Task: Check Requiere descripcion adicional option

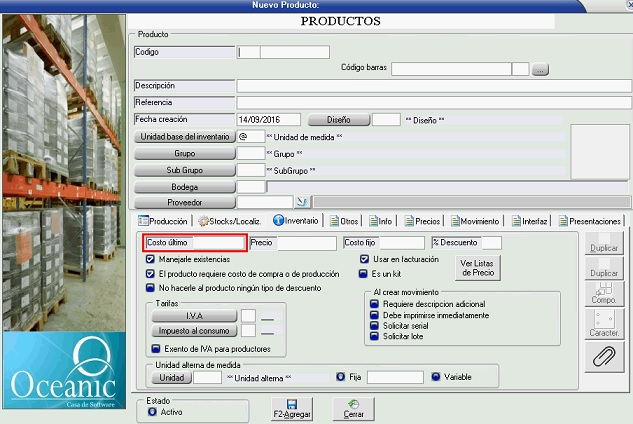Action: (x=373, y=304)
